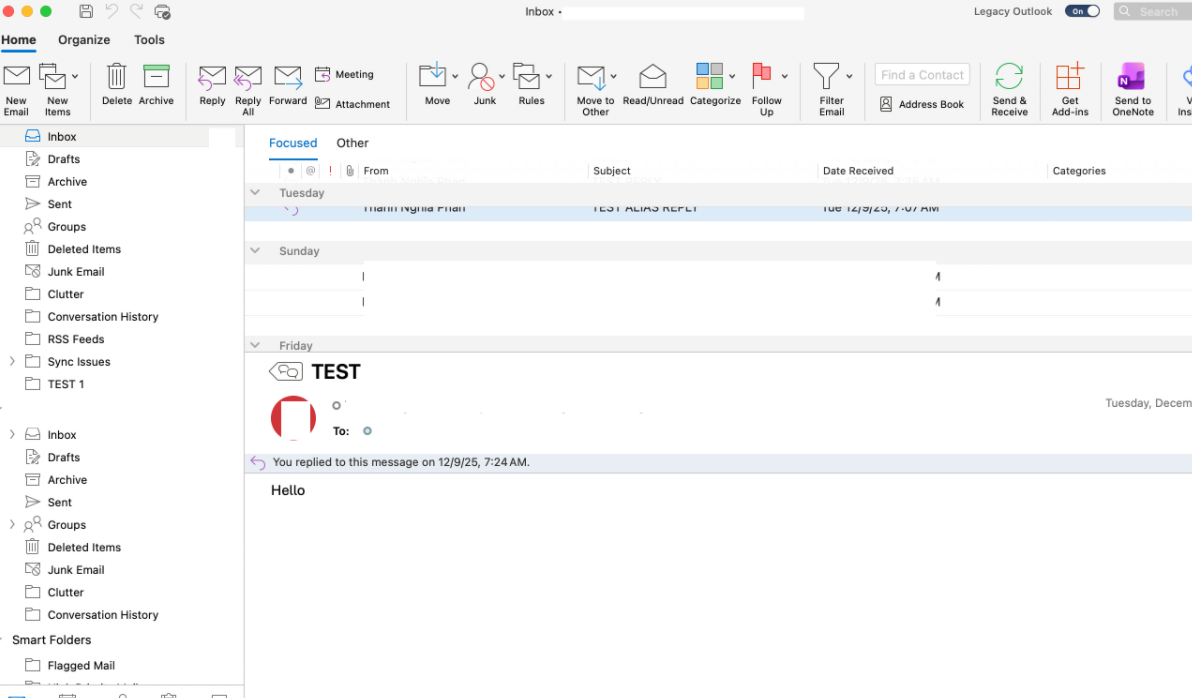Switch to the Home ribbon tab

18,40
